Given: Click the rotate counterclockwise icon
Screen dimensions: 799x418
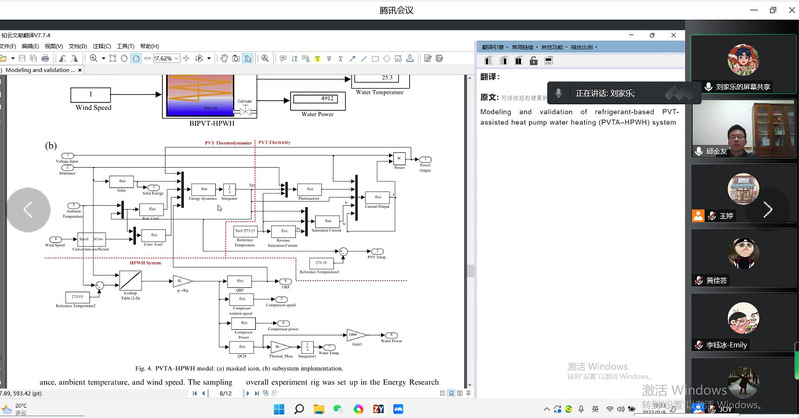Looking at the screenshot, I should tap(63, 59).
